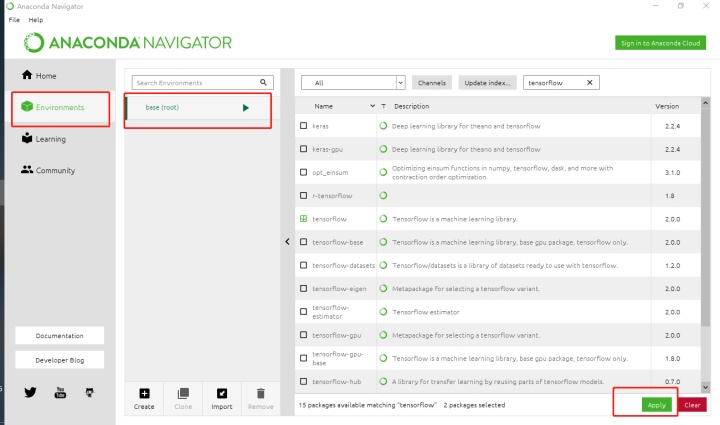Open the All package filter dropdown
The image size is (720, 425).
point(353,83)
